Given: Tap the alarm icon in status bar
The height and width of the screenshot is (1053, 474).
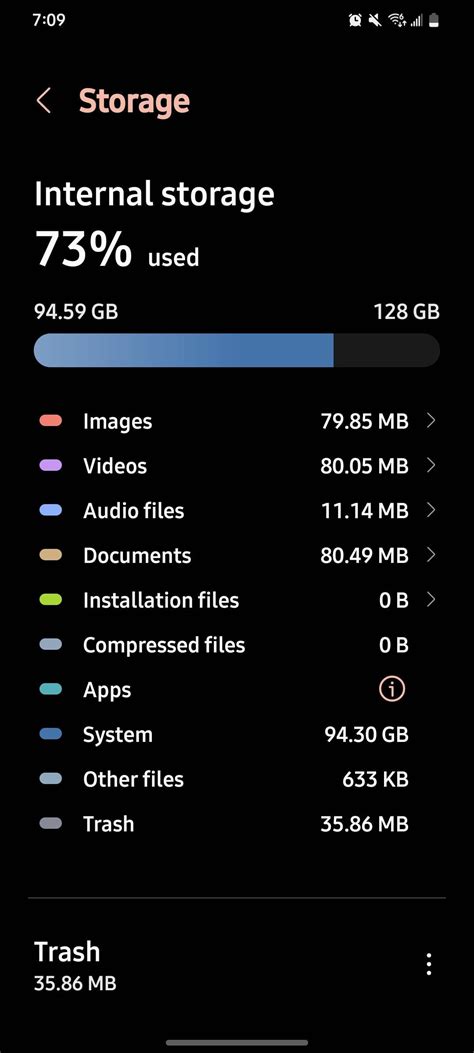Looking at the screenshot, I should 355,21.
